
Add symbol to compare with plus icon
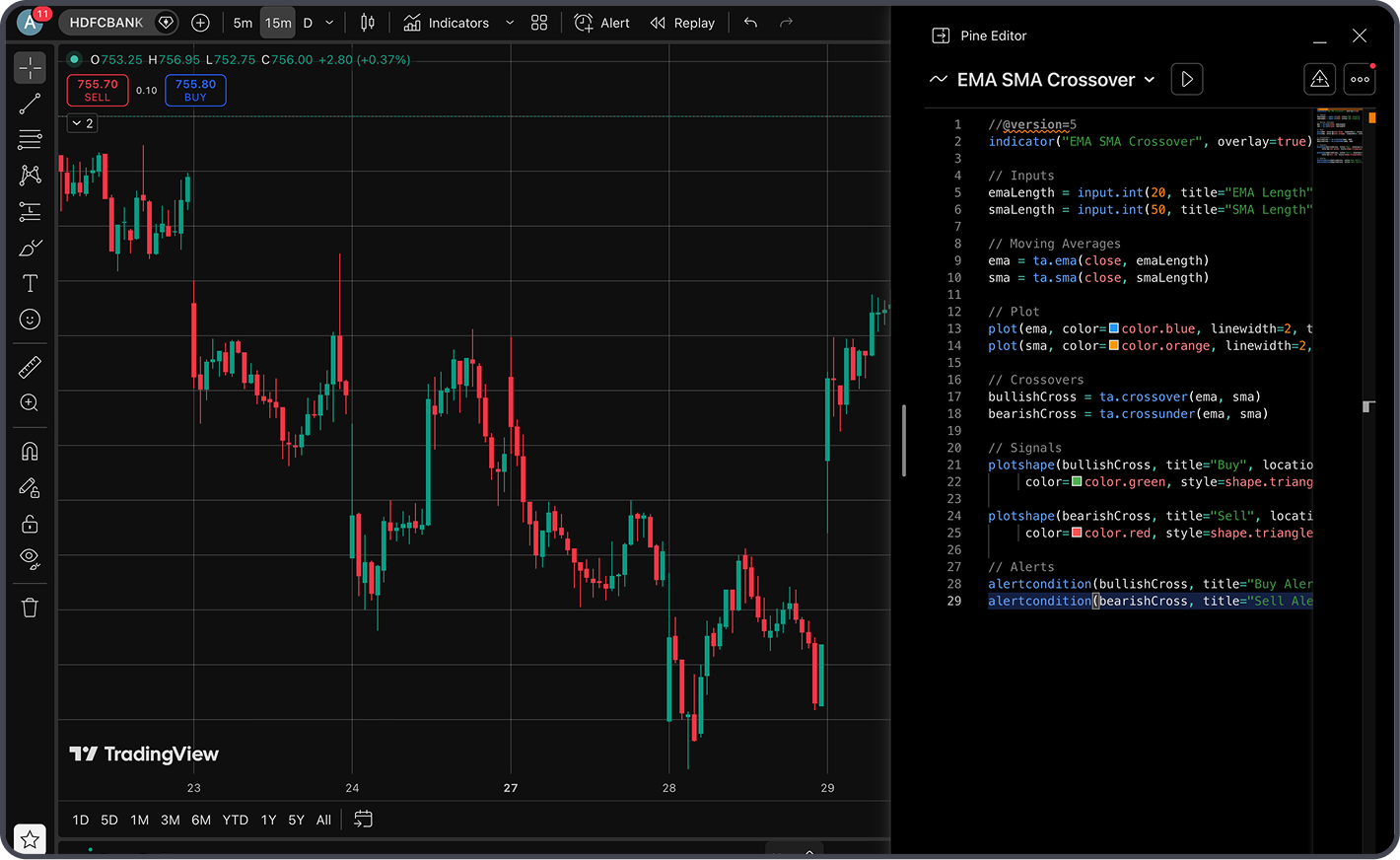200,23
